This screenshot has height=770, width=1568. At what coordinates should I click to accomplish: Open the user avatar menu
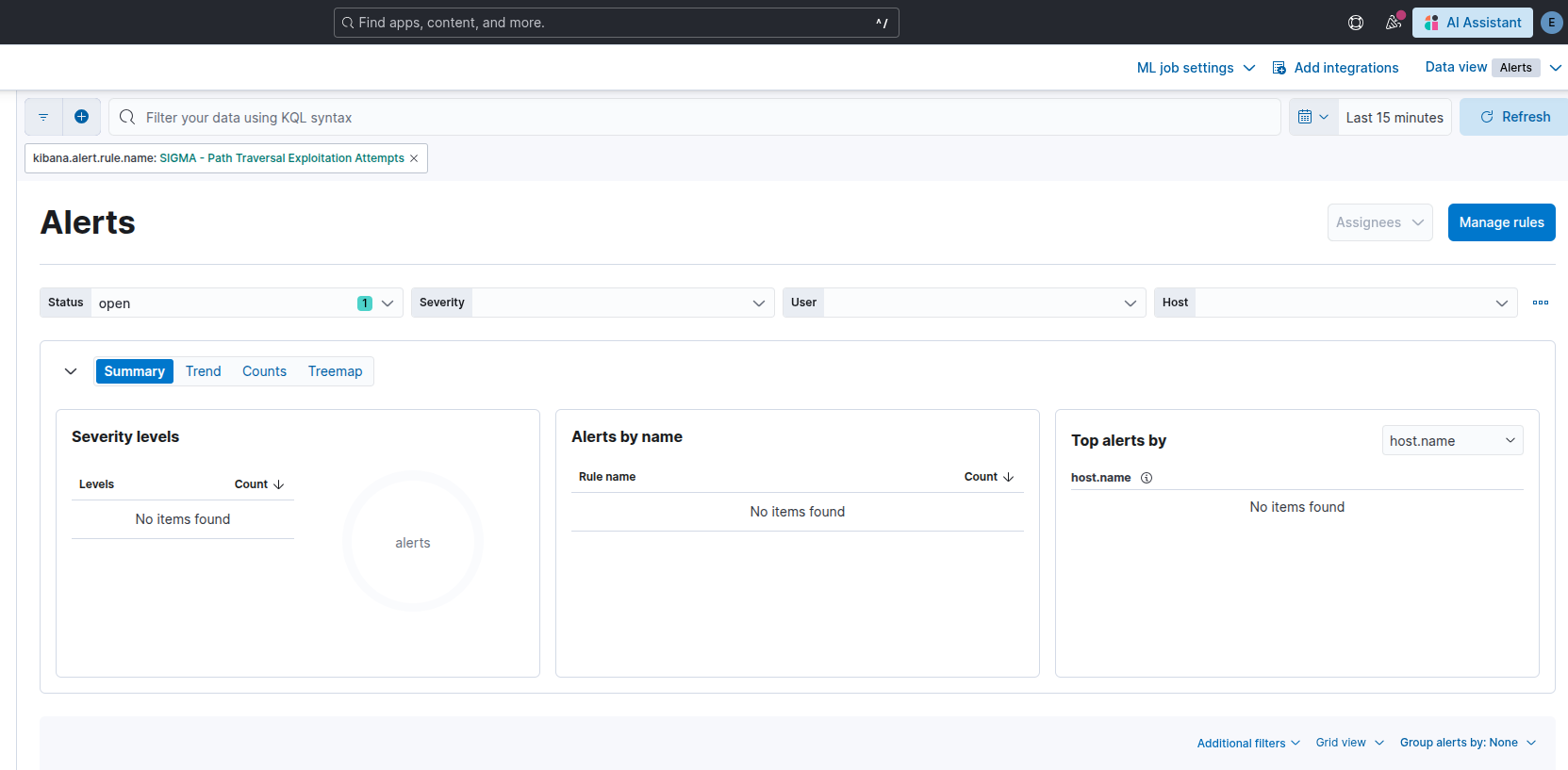(x=1551, y=23)
